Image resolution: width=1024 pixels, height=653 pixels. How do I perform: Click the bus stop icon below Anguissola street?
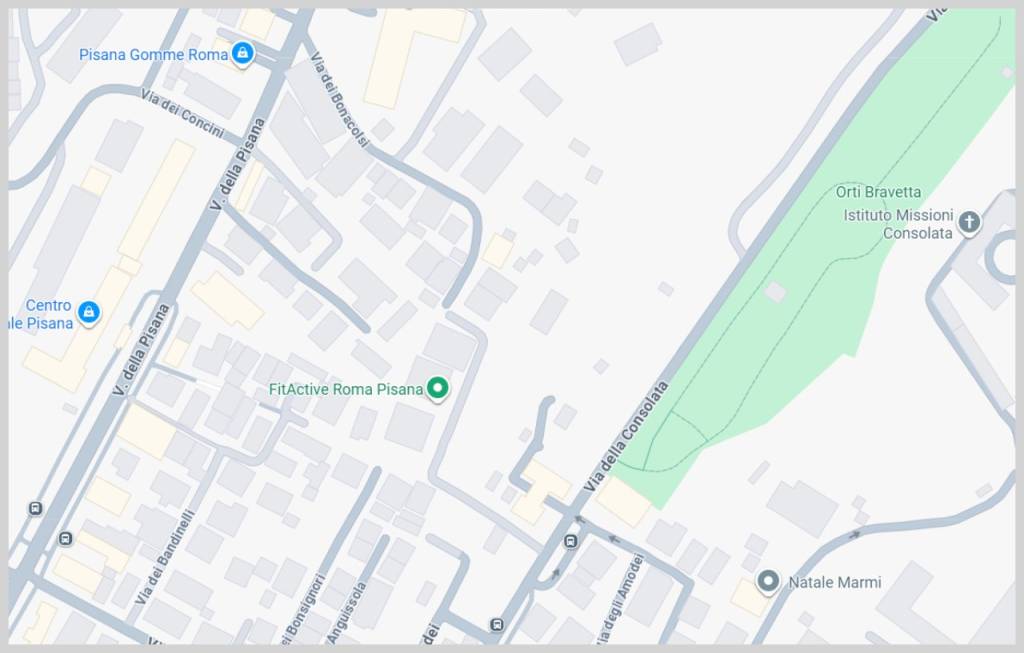pyautogui.click(x=497, y=625)
